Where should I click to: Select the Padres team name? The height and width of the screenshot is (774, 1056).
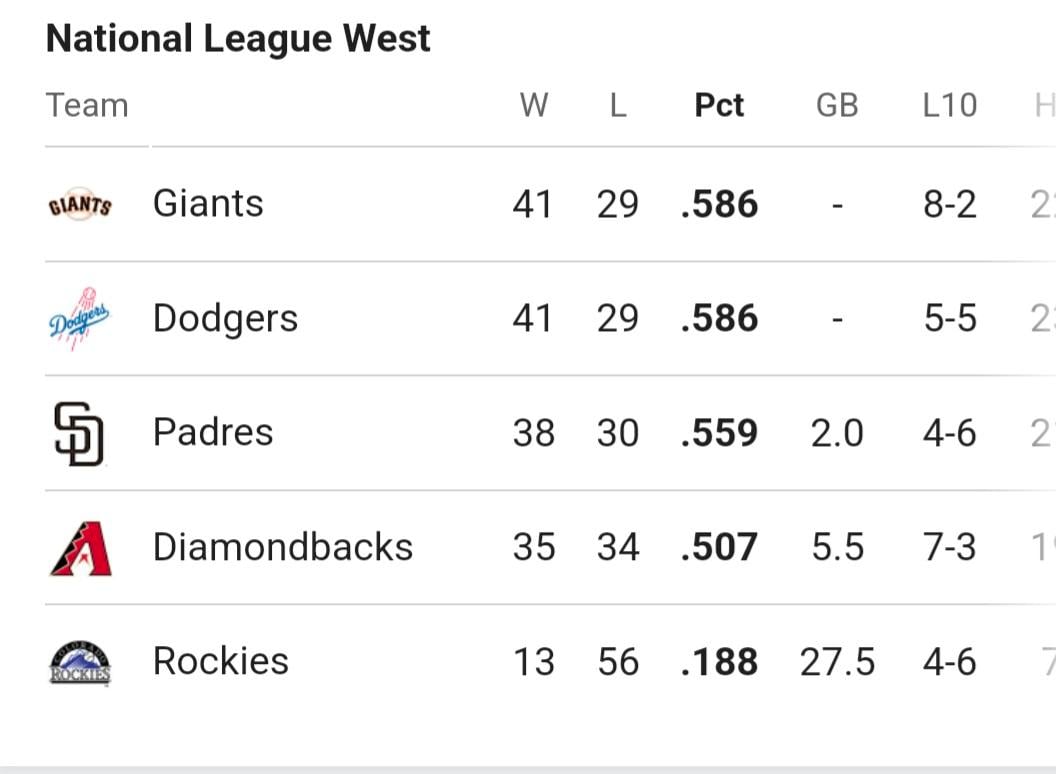[x=213, y=432]
